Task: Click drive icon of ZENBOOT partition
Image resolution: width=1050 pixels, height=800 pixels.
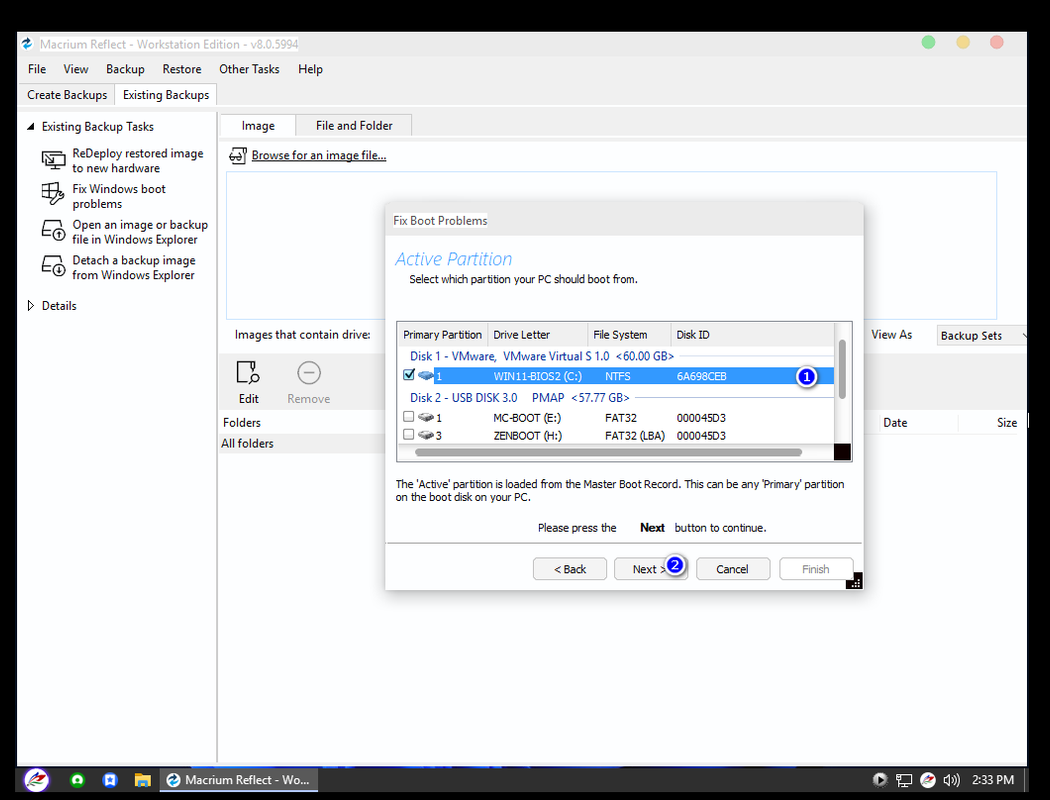Action: [x=425, y=434]
